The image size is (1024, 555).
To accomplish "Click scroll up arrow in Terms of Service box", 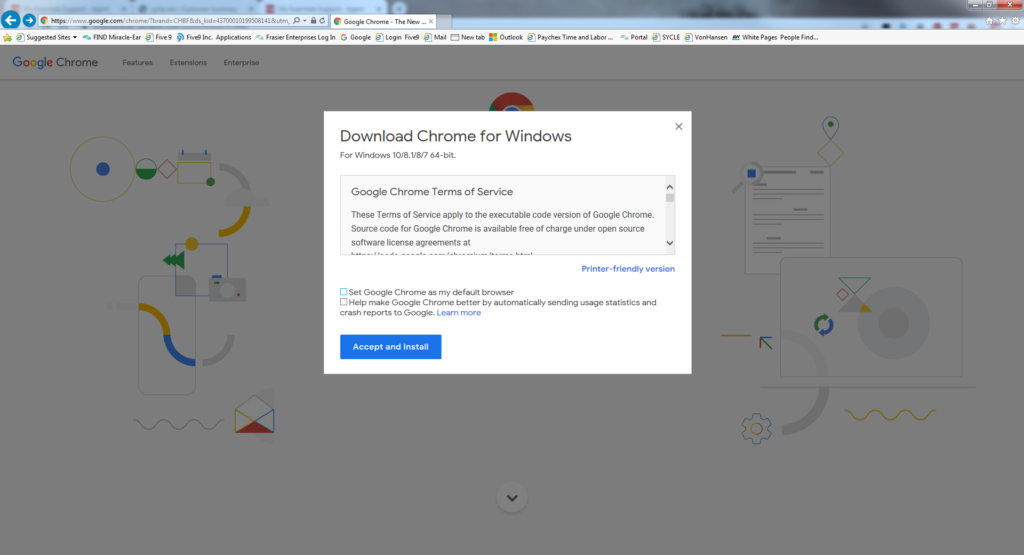I will pyautogui.click(x=669, y=187).
